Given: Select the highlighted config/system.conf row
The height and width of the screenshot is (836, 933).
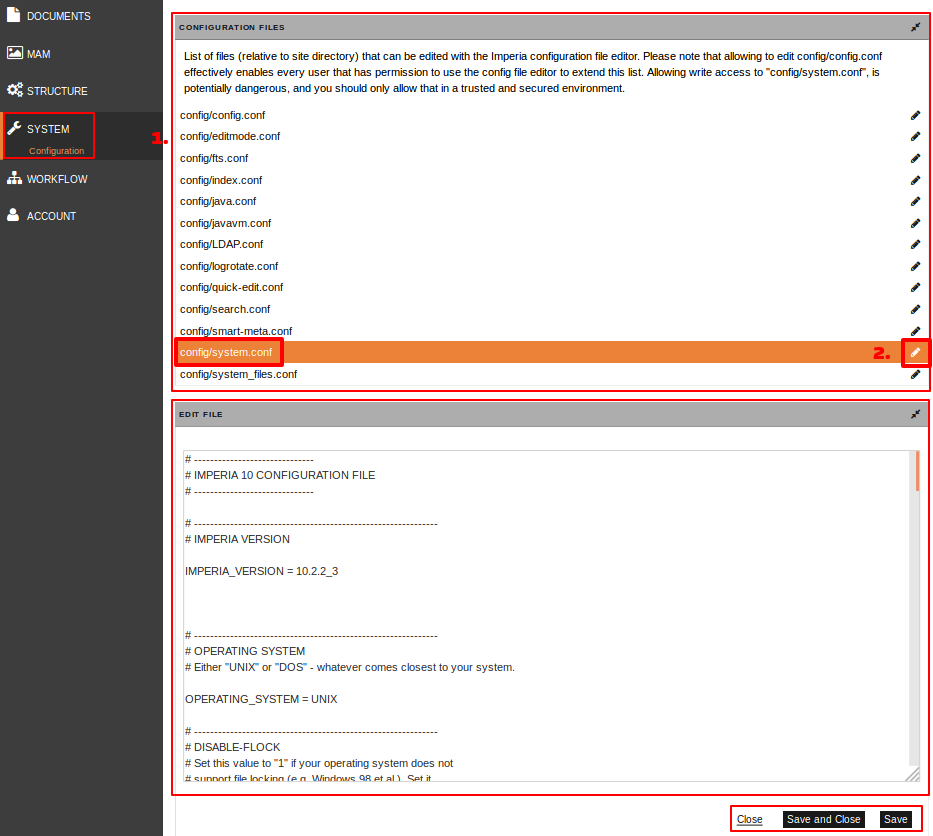Looking at the screenshot, I should coord(552,352).
